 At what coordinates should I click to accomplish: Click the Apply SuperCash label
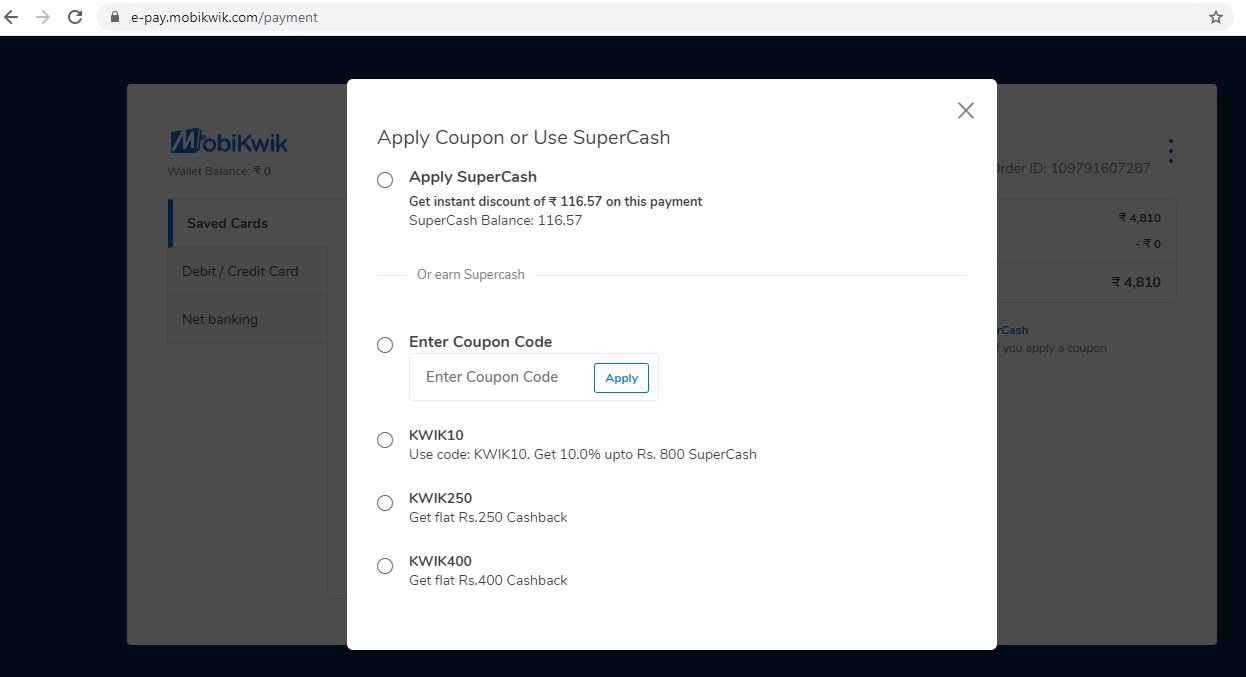473,177
